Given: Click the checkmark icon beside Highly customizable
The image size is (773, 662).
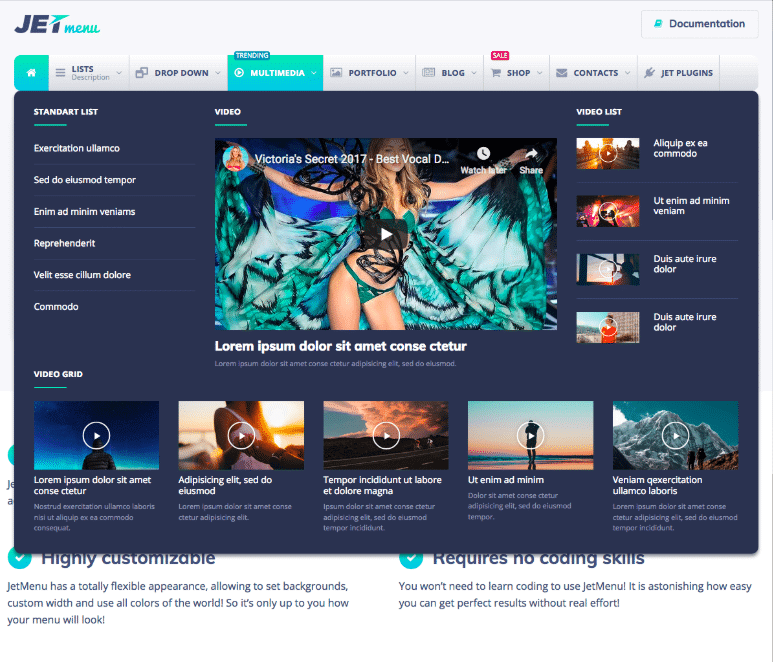Looking at the screenshot, I should point(20,558).
